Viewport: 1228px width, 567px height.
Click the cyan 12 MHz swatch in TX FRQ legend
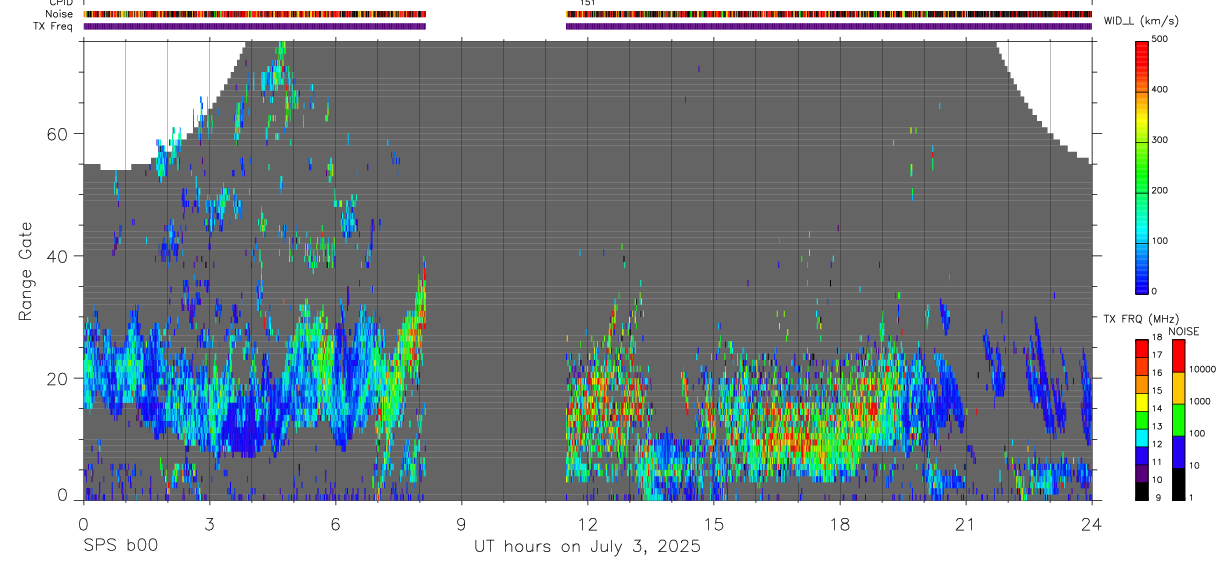click(x=1141, y=439)
